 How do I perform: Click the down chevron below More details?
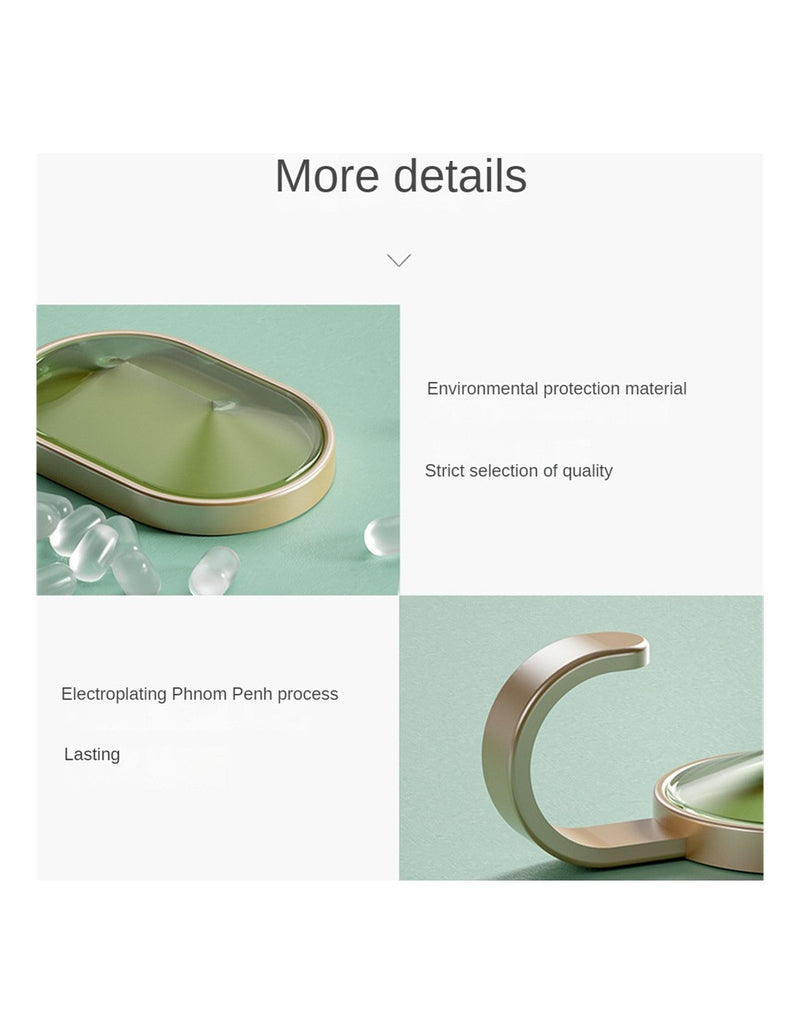pyautogui.click(x=399, y=260)
